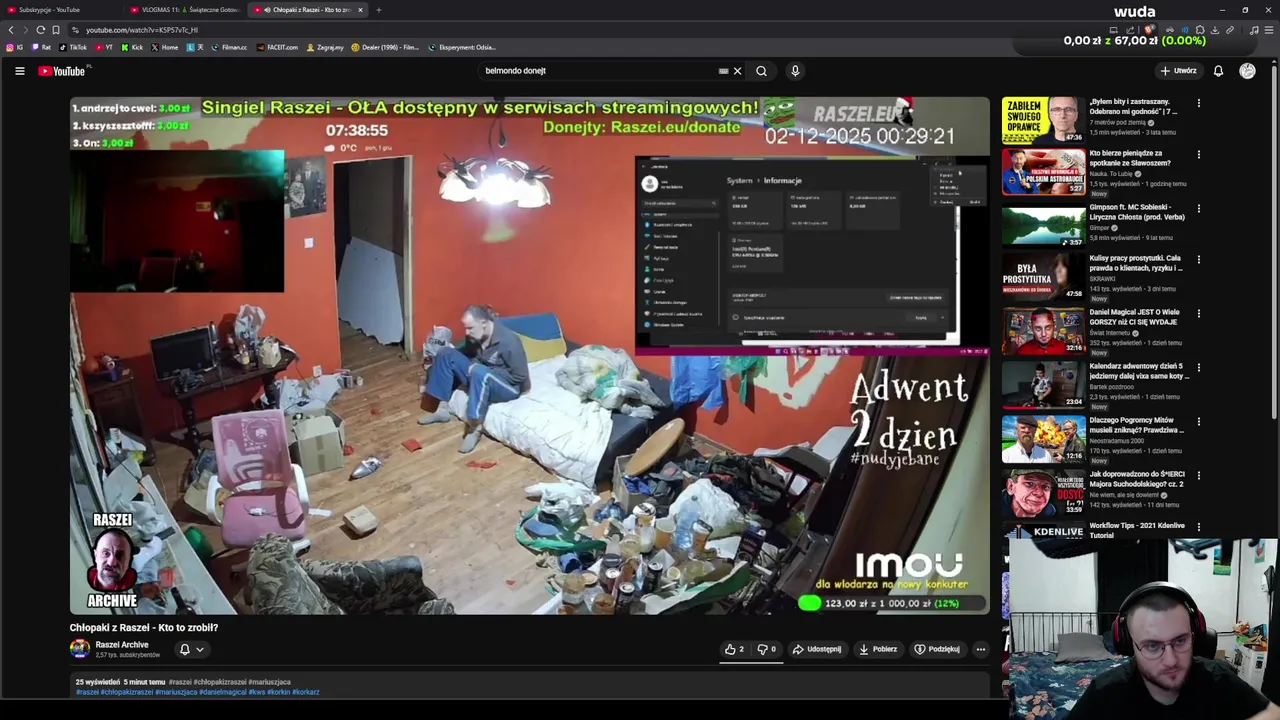Open browser main menu icon
Image resolution: width=1280 pixels, height=720 pixels.
(x=1269, y=30)
